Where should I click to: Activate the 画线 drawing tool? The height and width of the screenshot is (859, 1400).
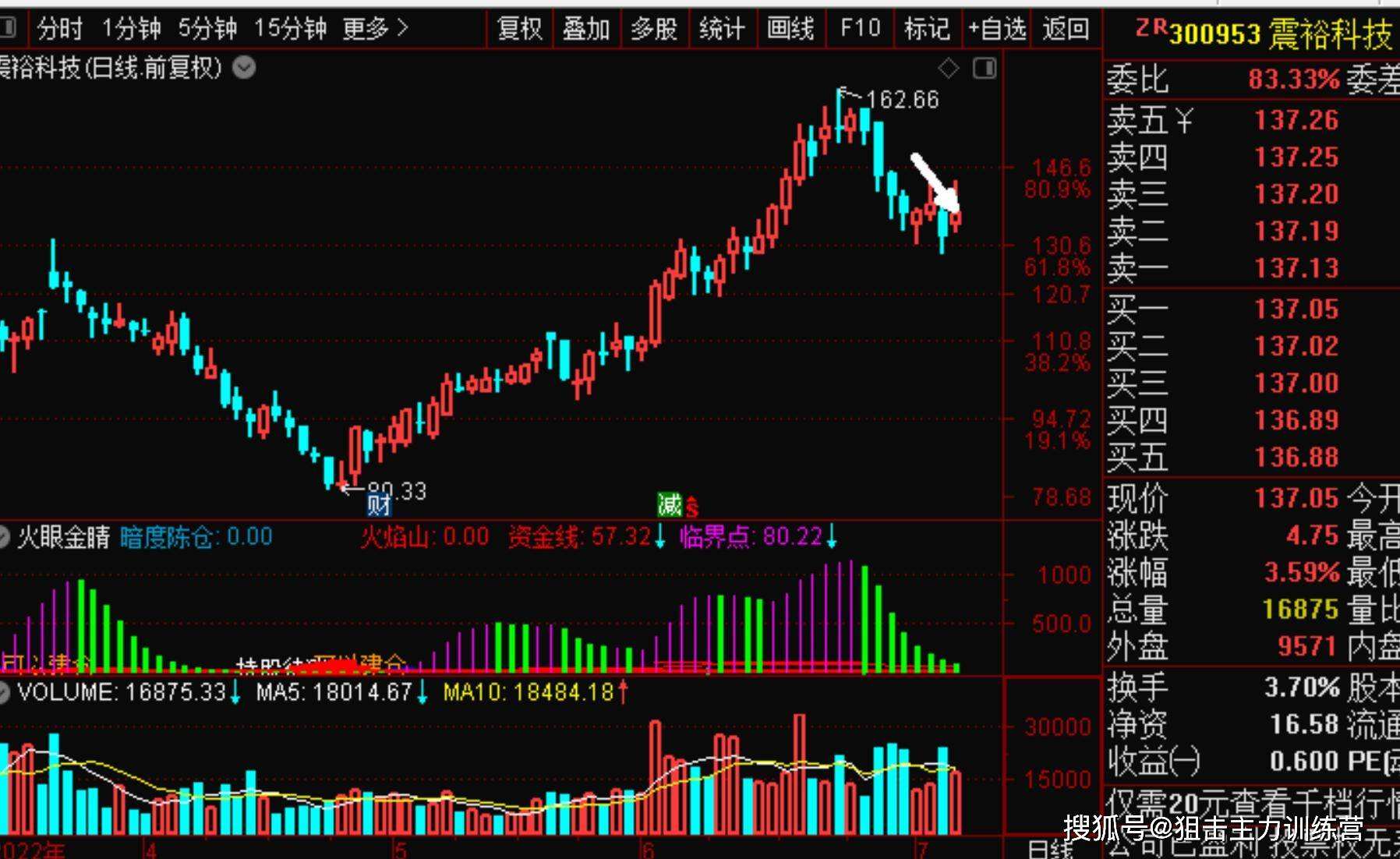click(790, 30)
